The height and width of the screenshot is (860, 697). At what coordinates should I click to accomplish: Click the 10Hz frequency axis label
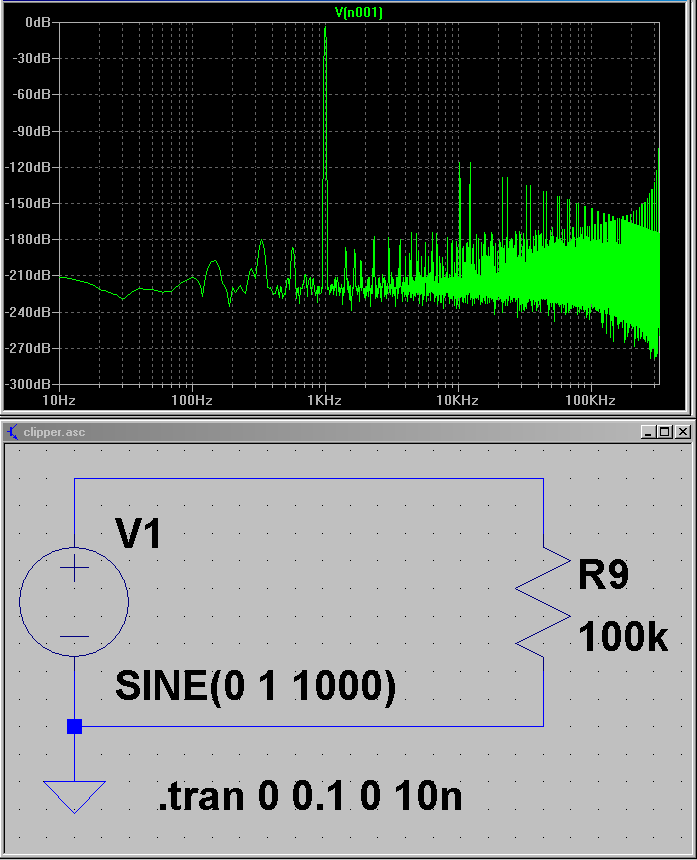pyautogui.click(x=59, y=400)
